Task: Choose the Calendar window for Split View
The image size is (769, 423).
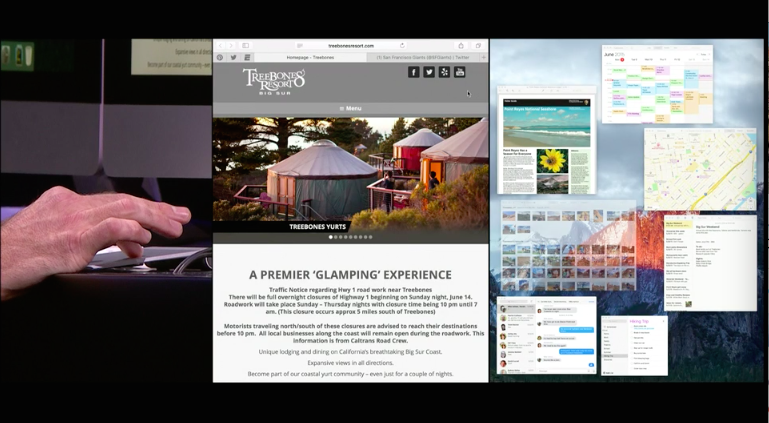Action: pyautogui.click(x=657, y=84)
